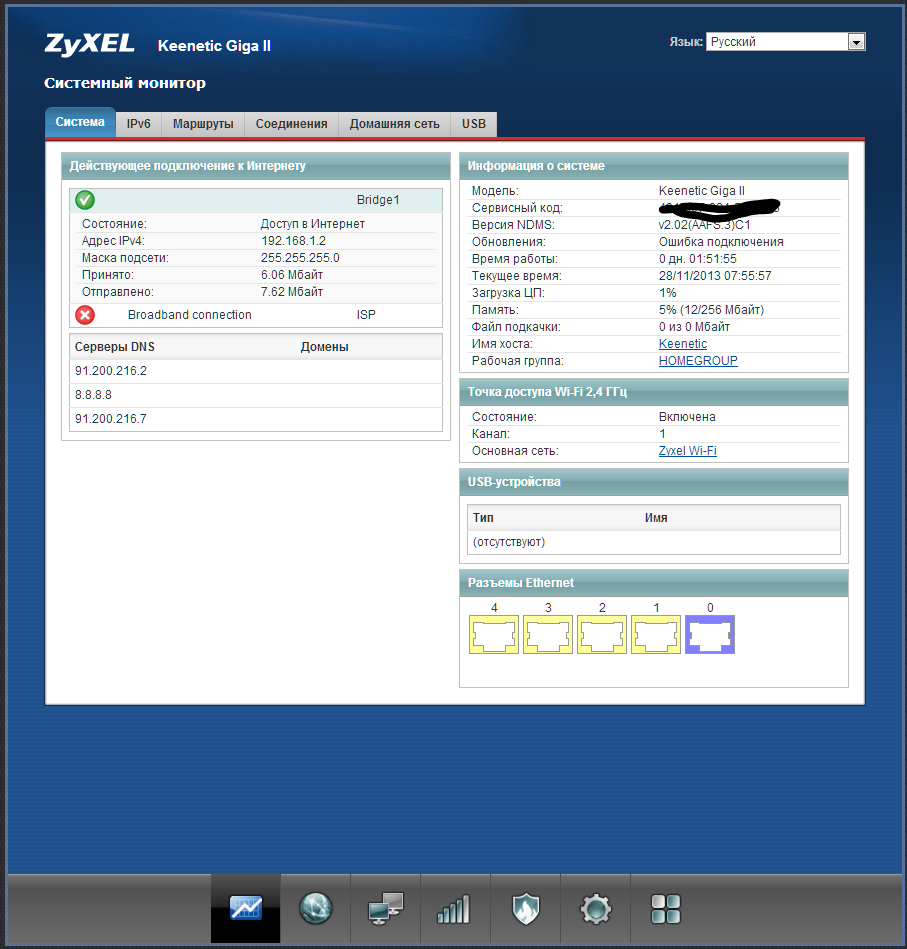The width and height of the screenshot is (907, 949).
Task: Open the Applications four-squares icon
Action: [666, 908]
